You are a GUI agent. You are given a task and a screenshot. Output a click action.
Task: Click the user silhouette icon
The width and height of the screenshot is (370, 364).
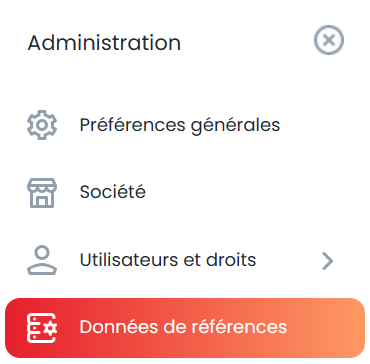tap(42, 260)
